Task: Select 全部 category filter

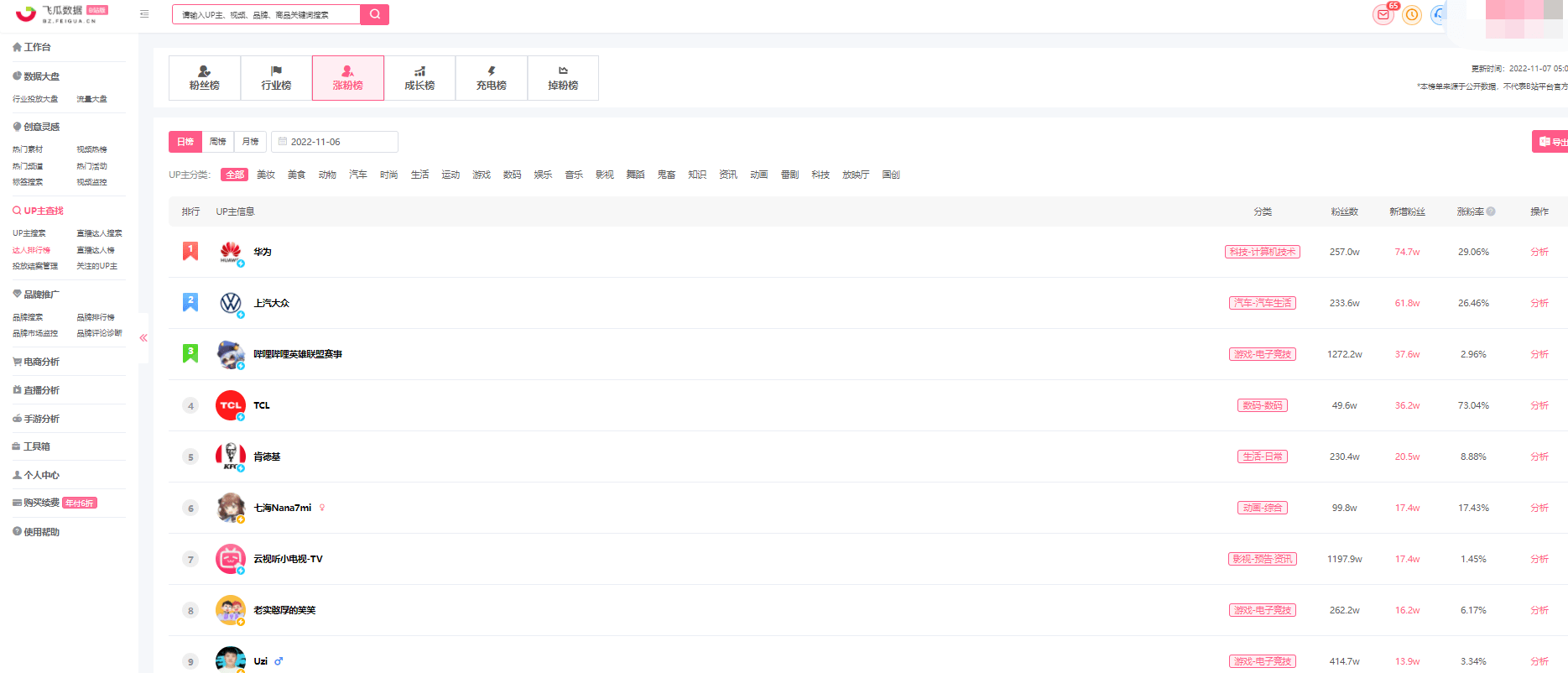Action: 235,175
